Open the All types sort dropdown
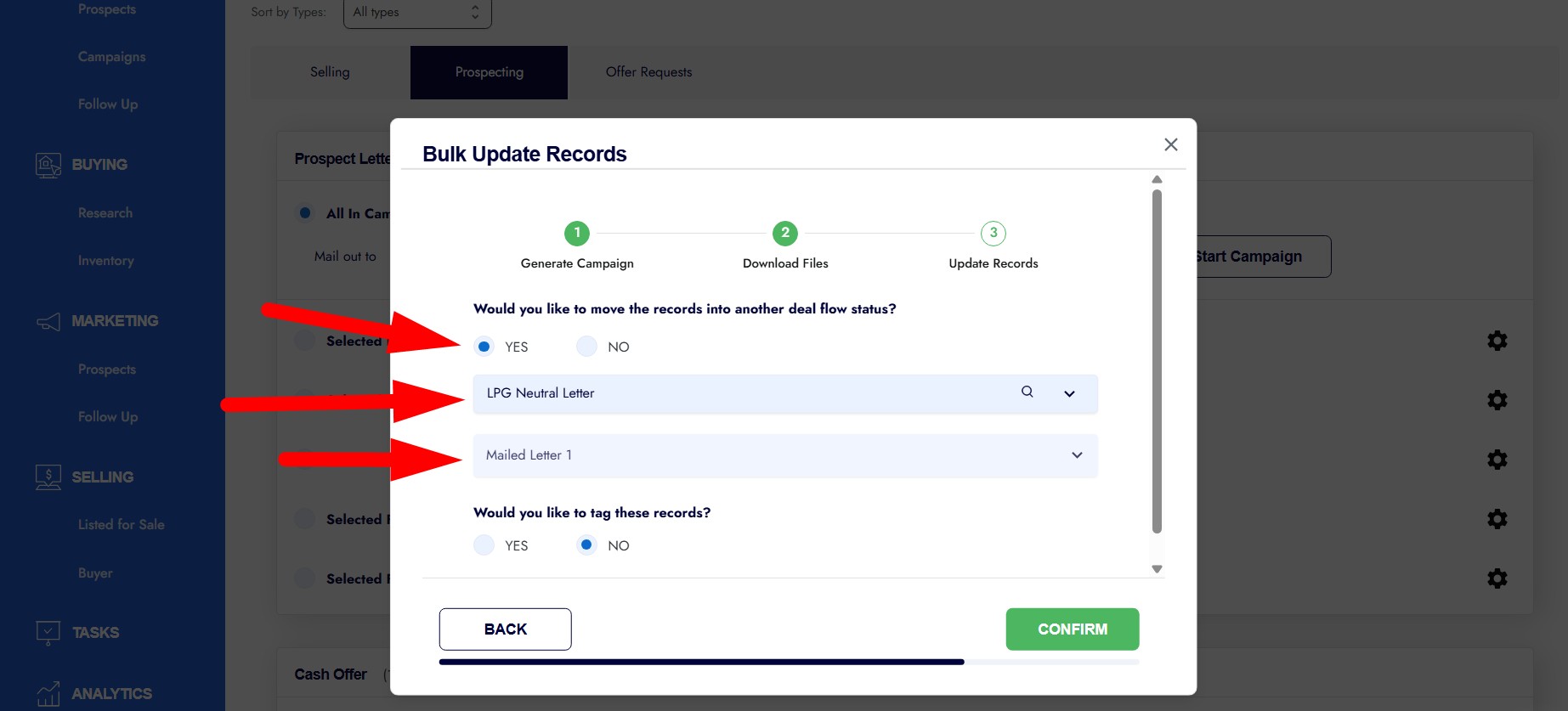This screenshot has width=1568, height=711. (x=417, y=13)
